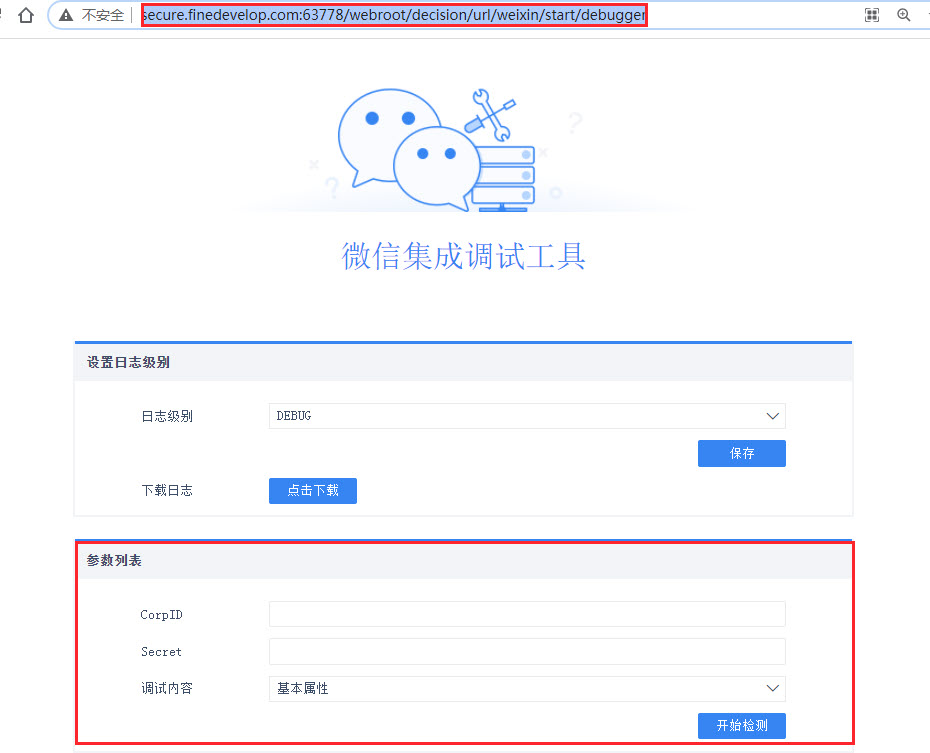
Task: Click the 下载日志 label
Action: 167,490
